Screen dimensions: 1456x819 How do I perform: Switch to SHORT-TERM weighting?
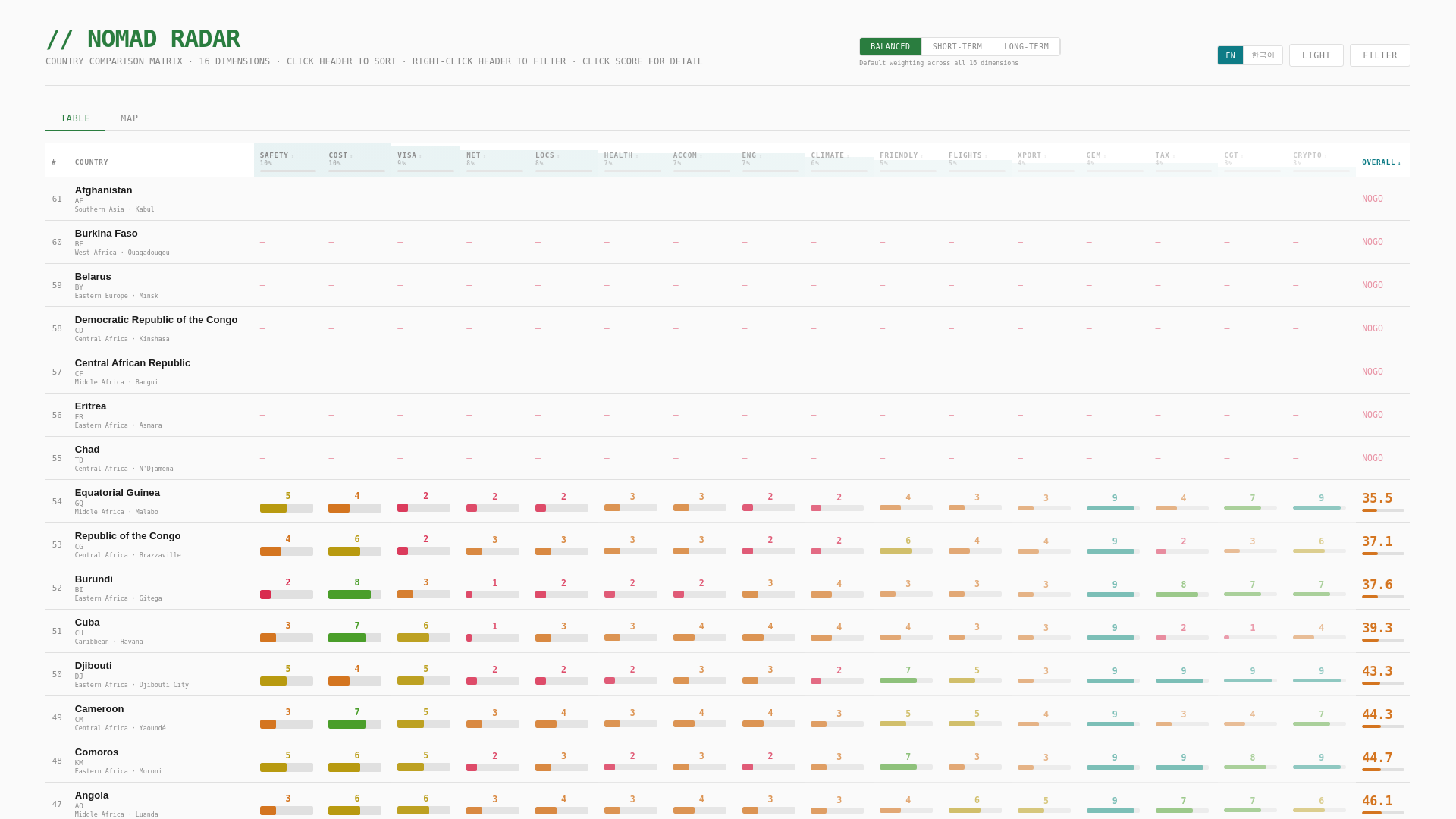point(957,47)
